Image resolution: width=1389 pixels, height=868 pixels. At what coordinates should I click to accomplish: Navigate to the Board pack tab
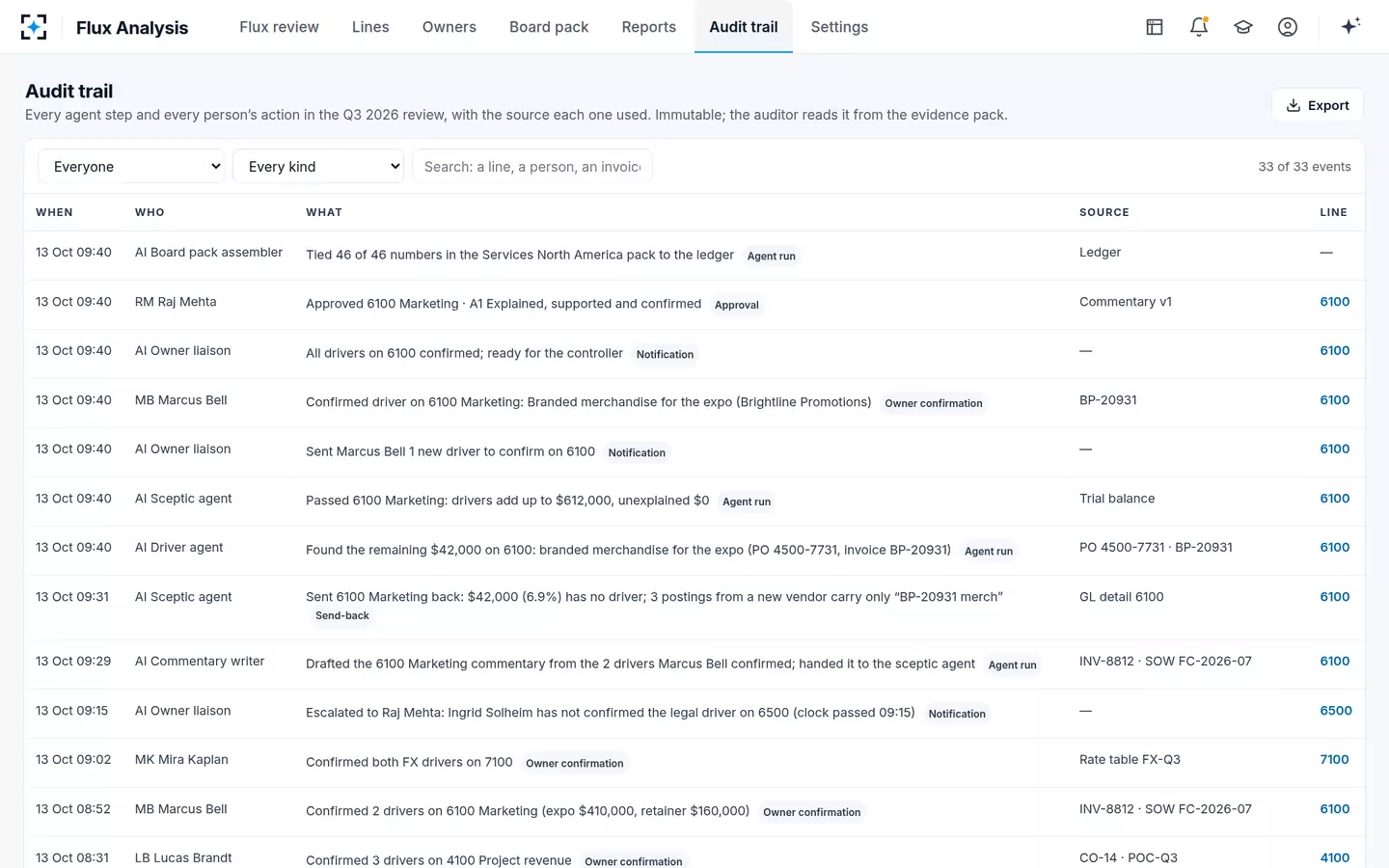pos(549,27)
